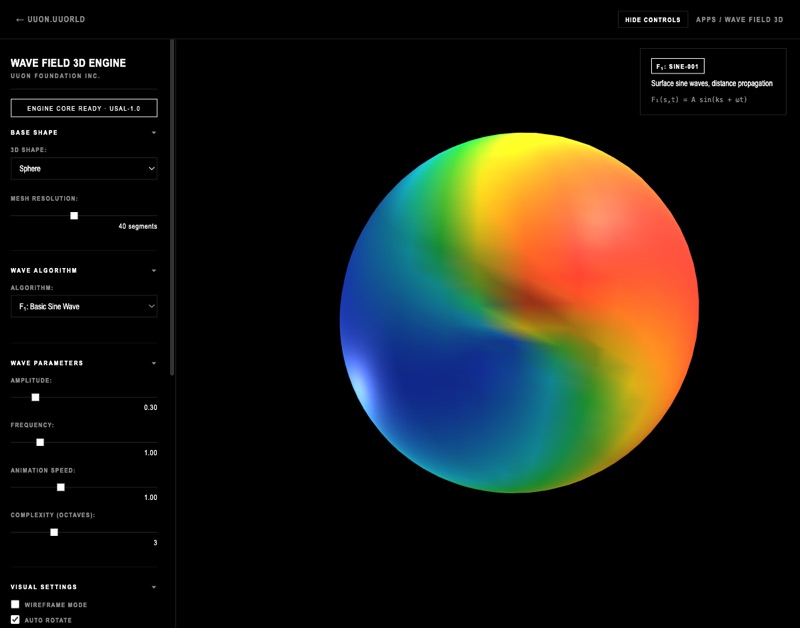Click the rendered 3D sphere
The height and width of the screenshot is (628, 800).
tap(519, 313)
